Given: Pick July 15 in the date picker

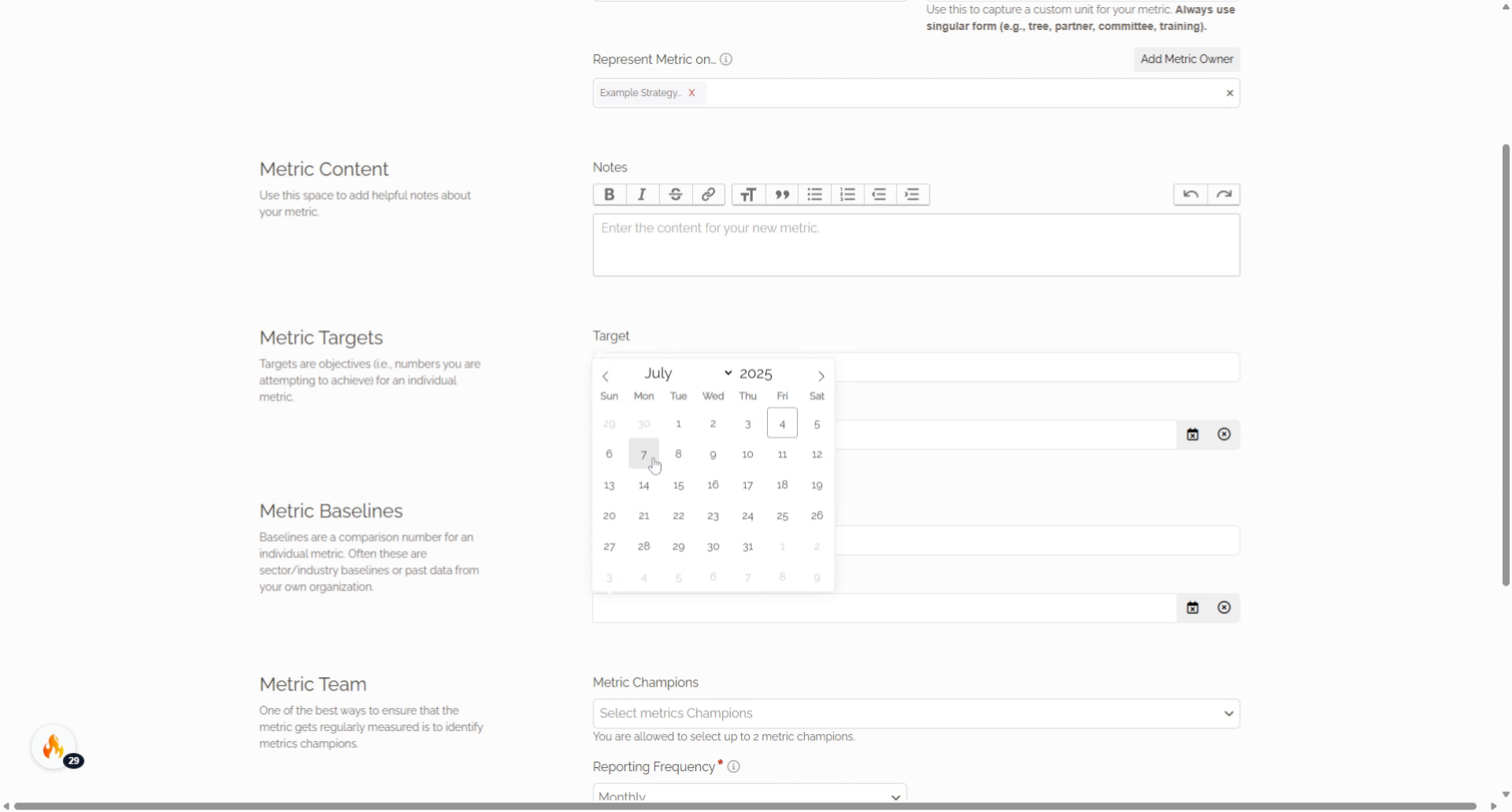Looking at the screenshot, I should (x=678, y=485).
